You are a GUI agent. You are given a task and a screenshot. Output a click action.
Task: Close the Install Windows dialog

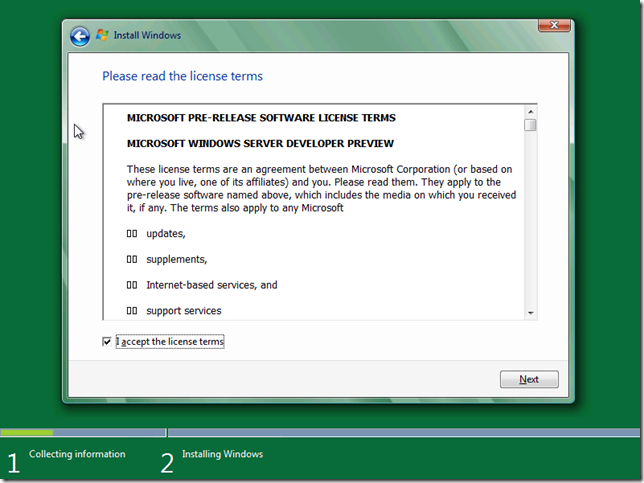pos(554,25)
